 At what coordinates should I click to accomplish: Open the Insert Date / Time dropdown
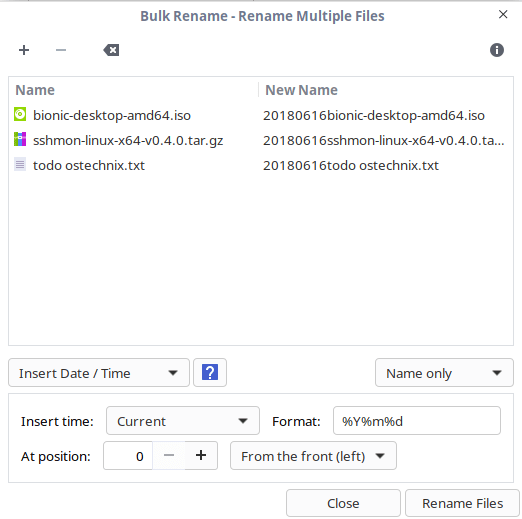point(99,373)
